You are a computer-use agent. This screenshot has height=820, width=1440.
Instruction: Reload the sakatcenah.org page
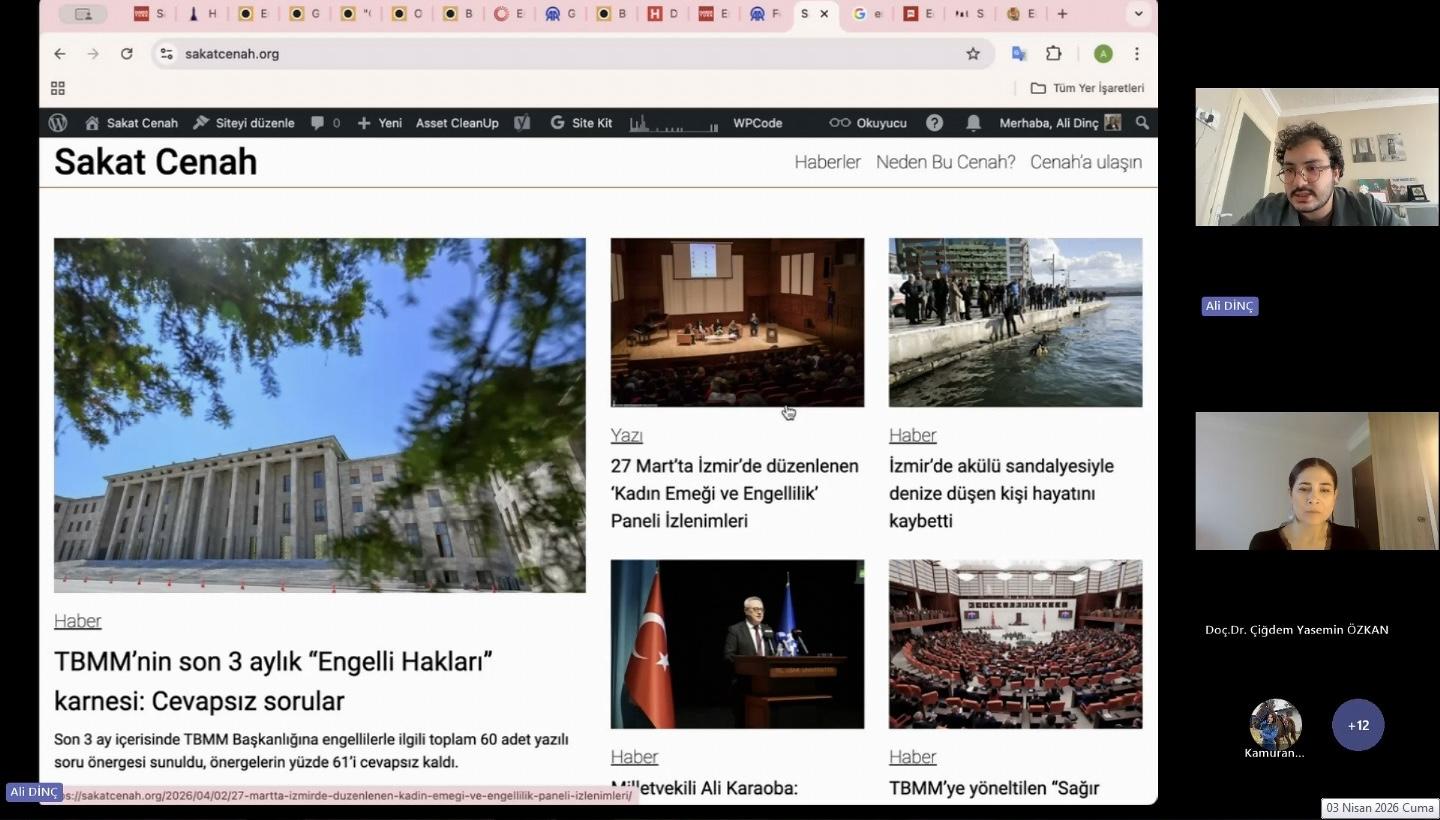pos(127,54)
